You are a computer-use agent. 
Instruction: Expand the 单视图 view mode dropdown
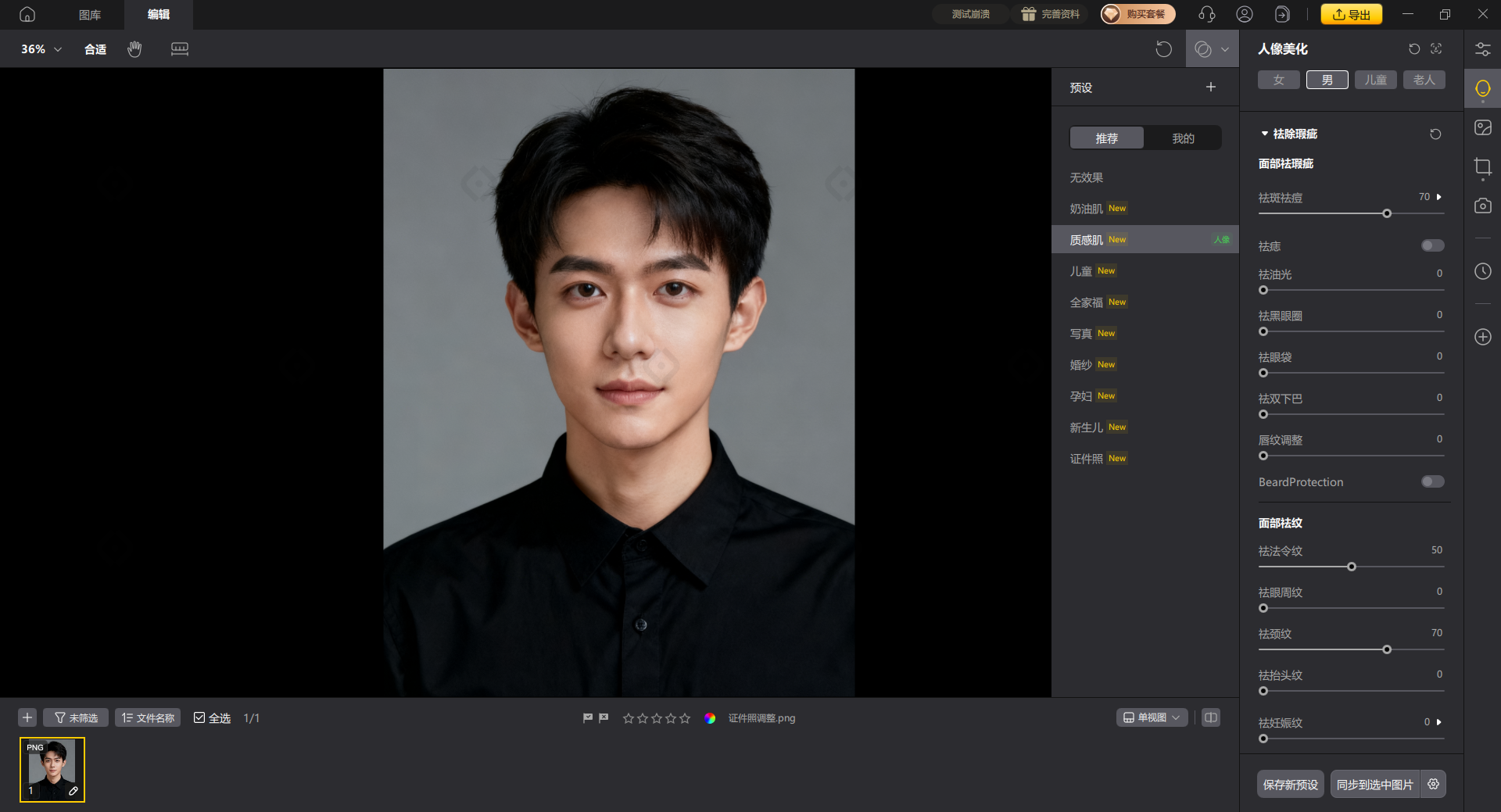point(1152,717)
